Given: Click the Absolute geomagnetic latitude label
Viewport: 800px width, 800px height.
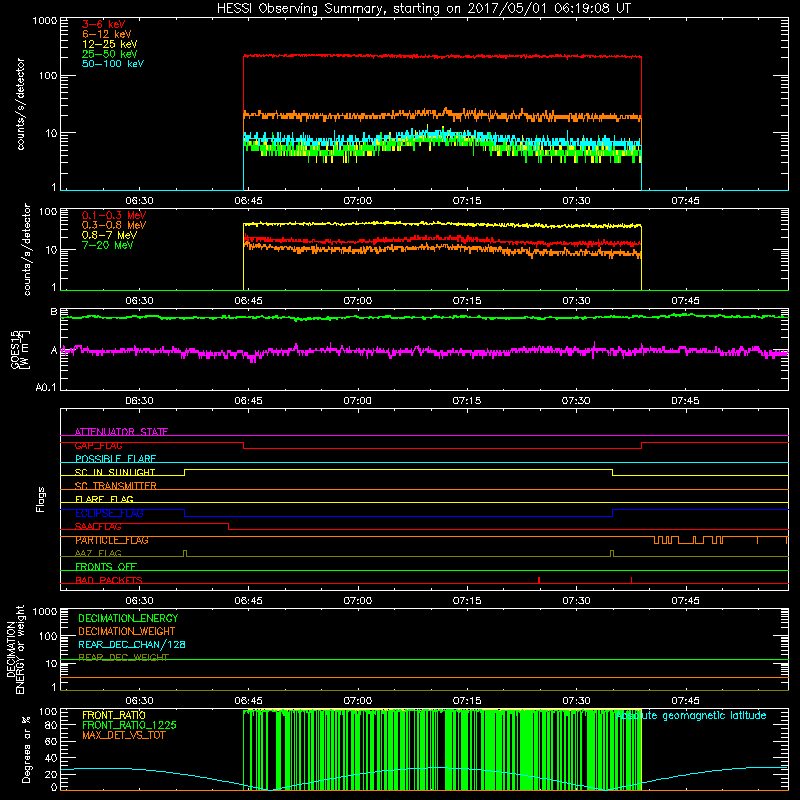Looking at the screenshot, I should tap(691, 715).
